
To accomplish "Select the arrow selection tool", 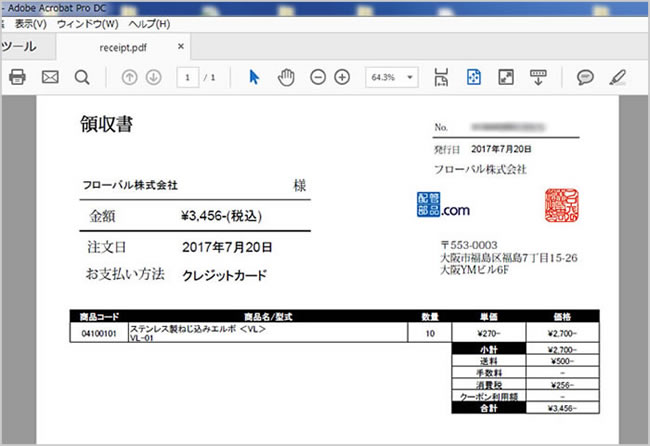I will pos(254,77).
